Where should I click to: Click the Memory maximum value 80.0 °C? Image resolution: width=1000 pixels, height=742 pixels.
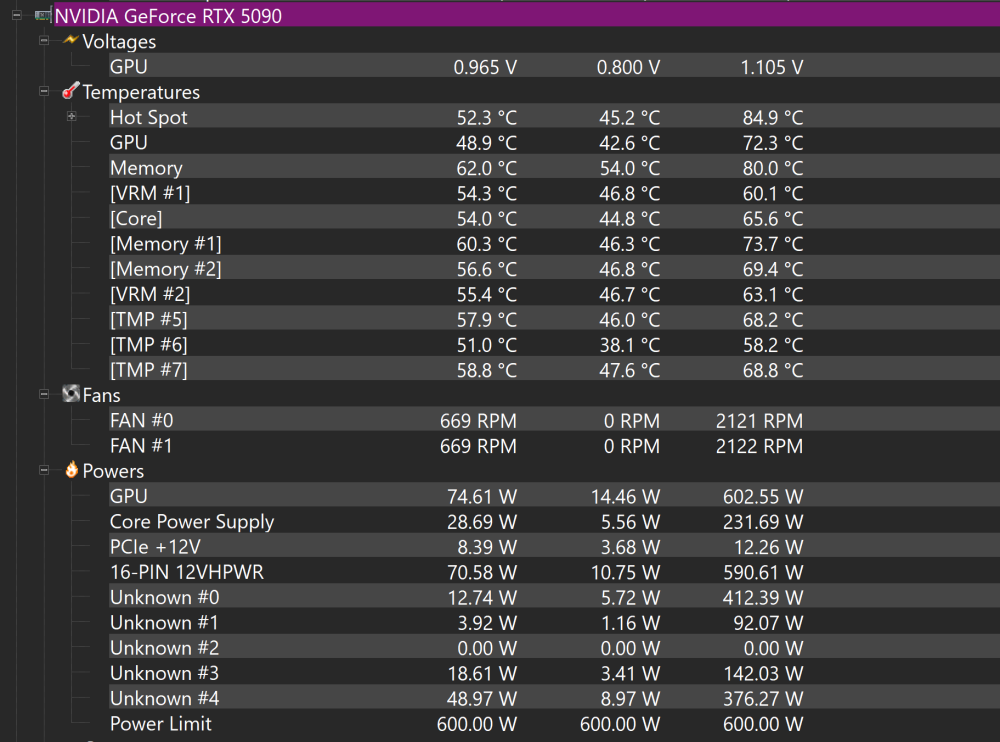click(x=773, y=168)
